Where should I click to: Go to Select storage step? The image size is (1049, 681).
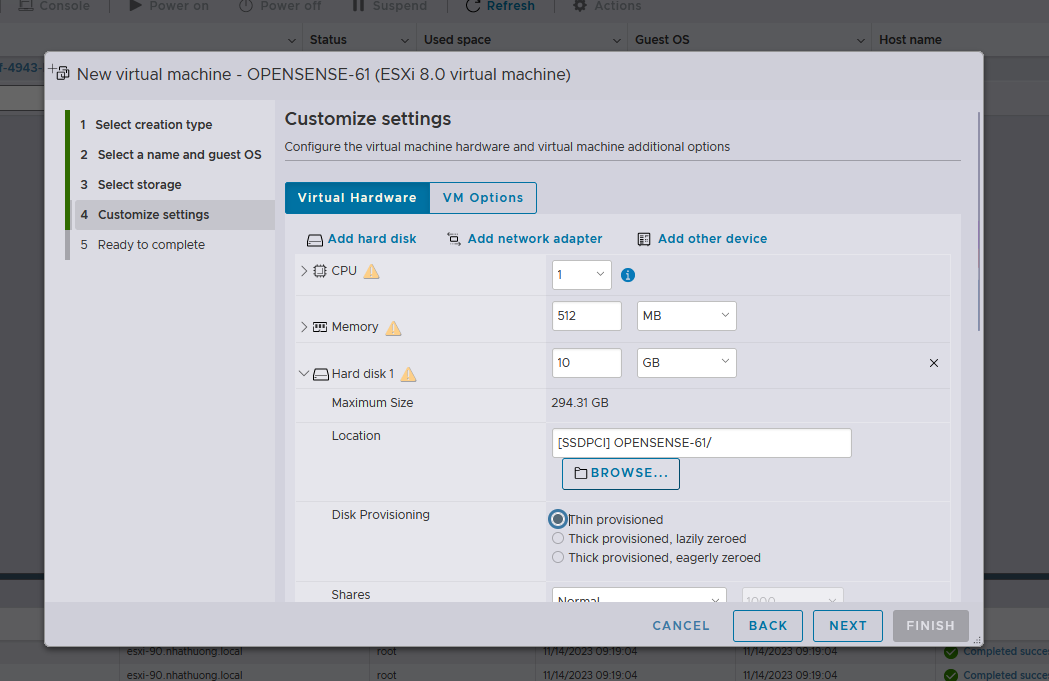pos(139,185)
